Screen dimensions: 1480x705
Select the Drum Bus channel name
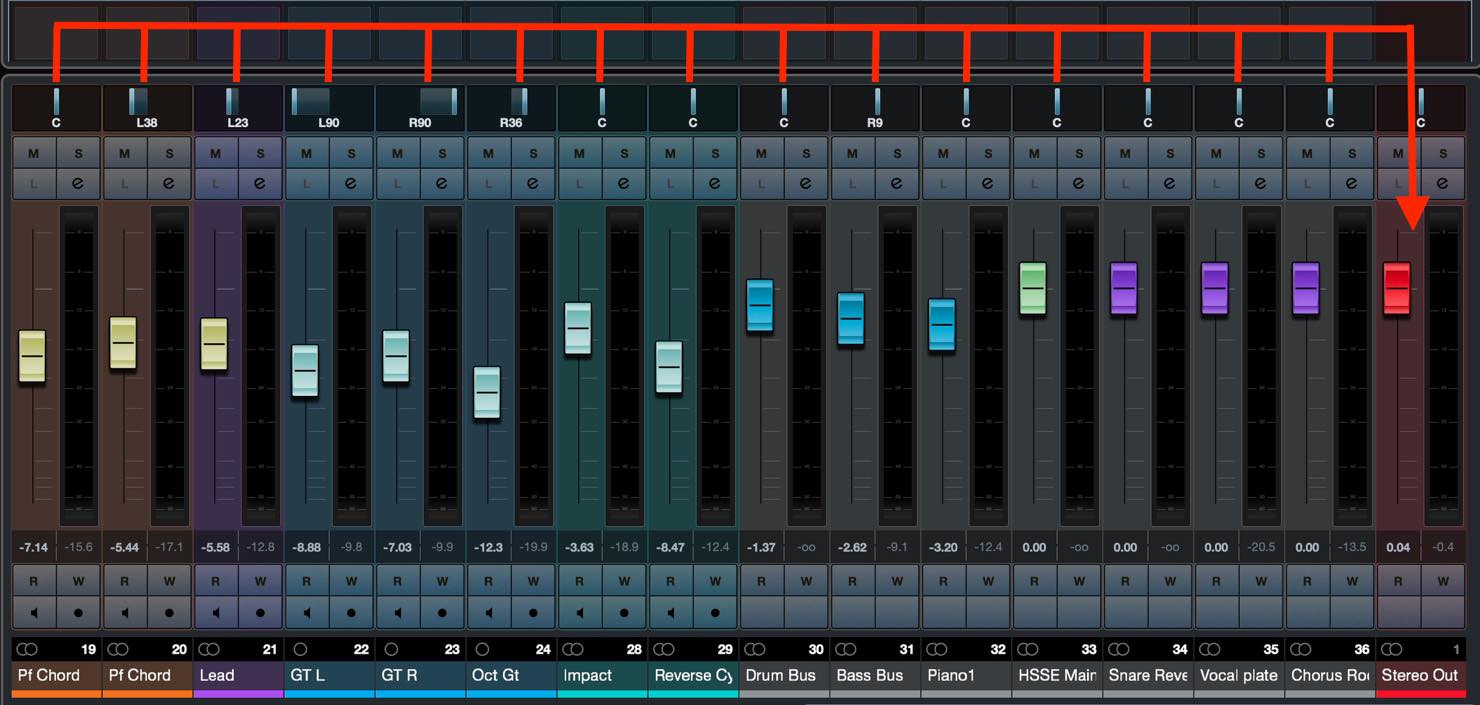[784, 676]
